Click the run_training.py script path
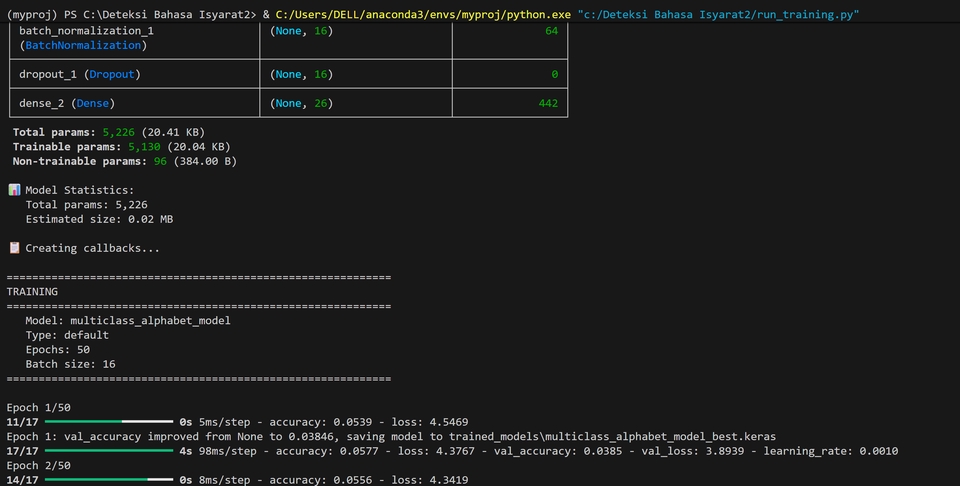 tap(719, 15)
